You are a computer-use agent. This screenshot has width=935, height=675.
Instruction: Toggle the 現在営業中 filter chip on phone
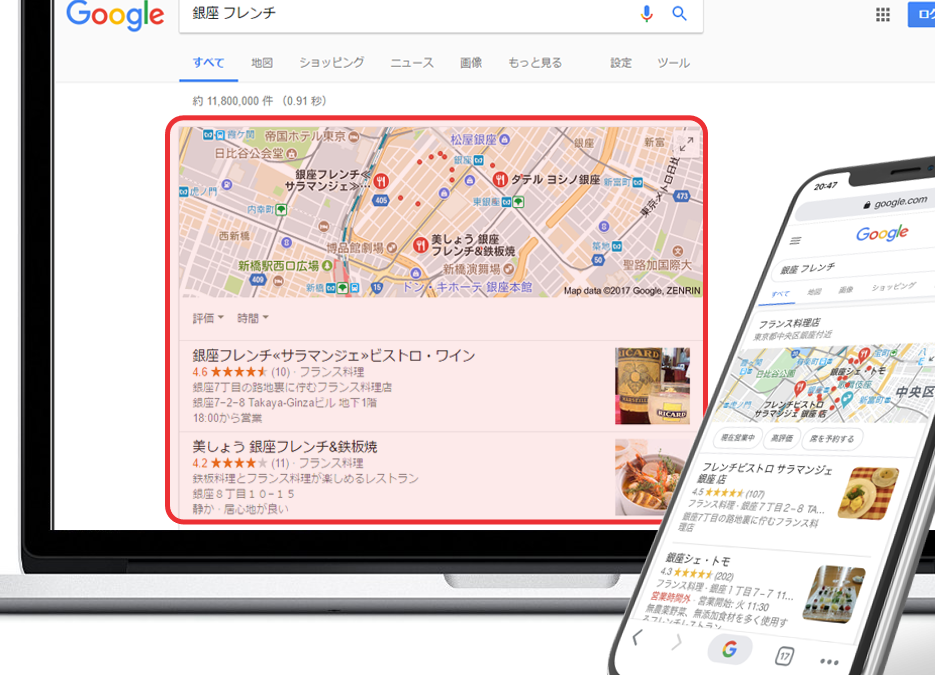tap(737, 438)
